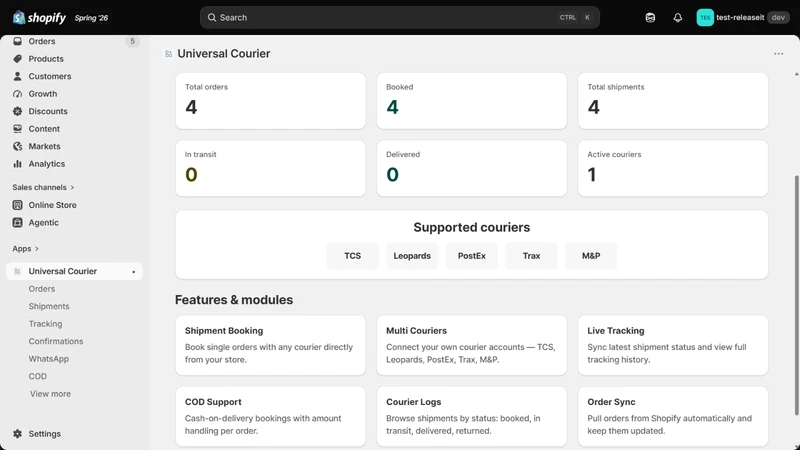Open Universal Courier Orders subpage
The width and height of the screenshot is (800, 450).
click(42, 289)
